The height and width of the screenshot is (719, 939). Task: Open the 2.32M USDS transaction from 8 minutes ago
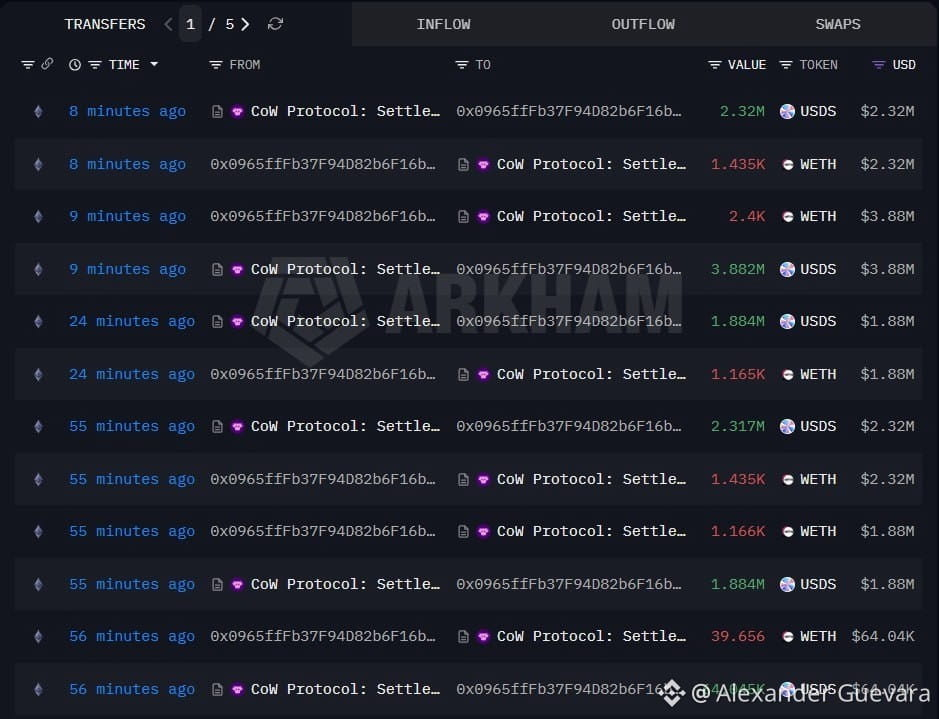pos(128,111)
